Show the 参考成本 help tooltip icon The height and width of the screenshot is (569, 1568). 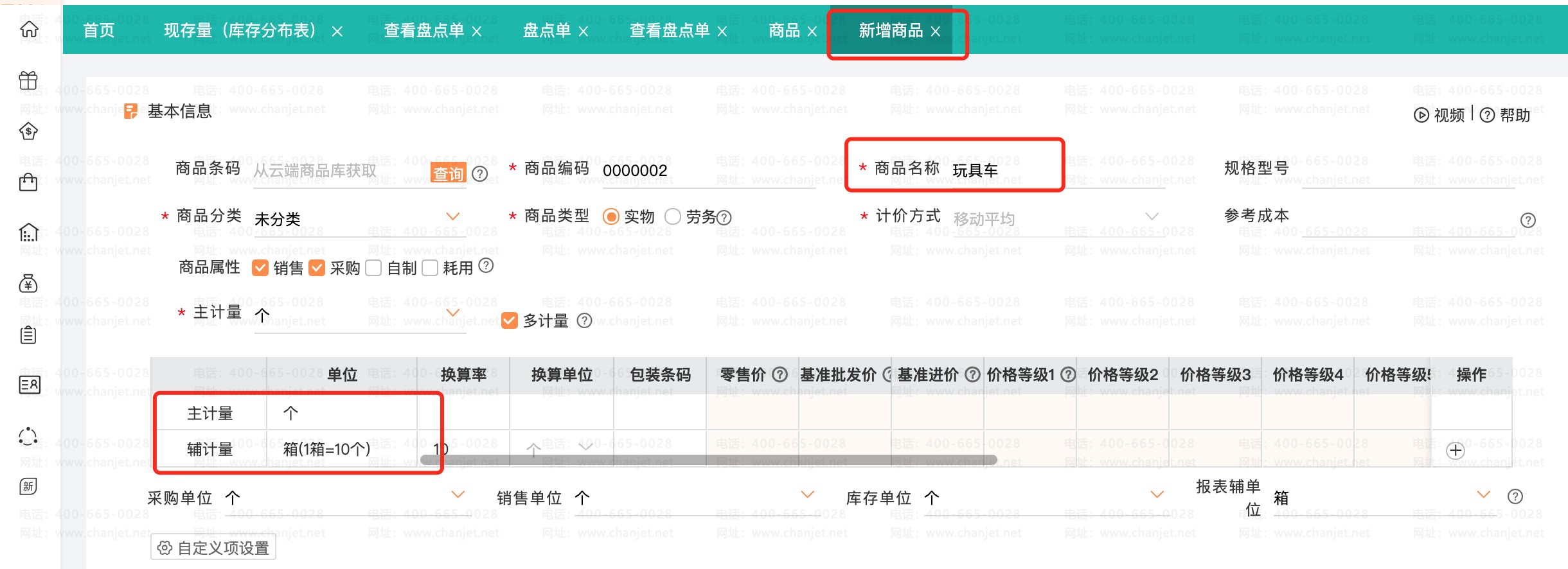tap(1528, 220)
